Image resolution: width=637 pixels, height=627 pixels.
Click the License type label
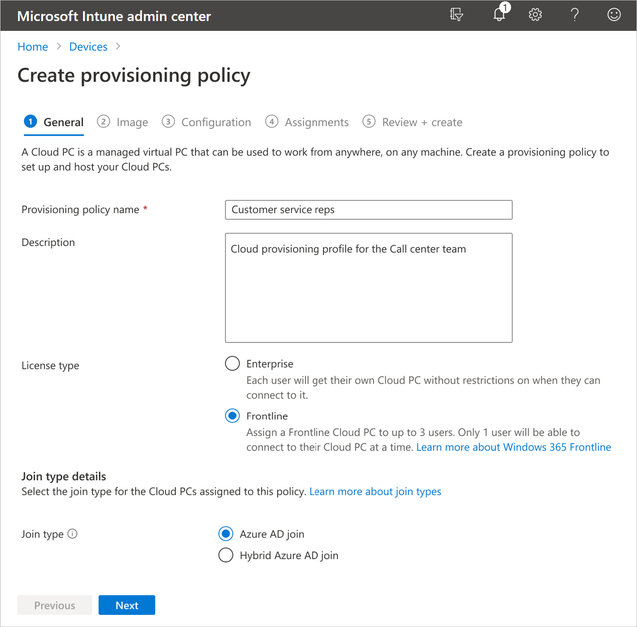coord(50,365)
